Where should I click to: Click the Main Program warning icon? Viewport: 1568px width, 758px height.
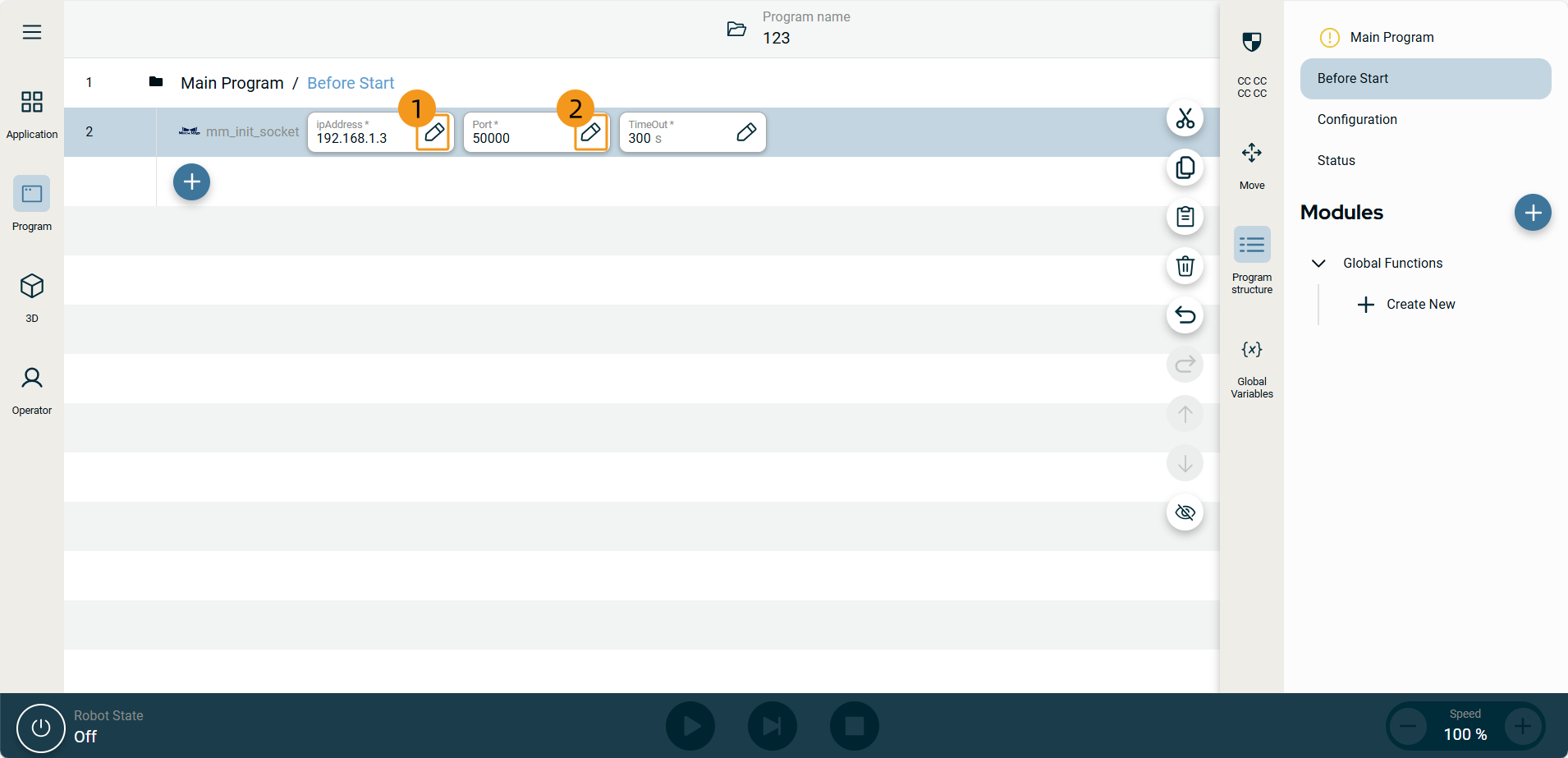[1329, 38]
